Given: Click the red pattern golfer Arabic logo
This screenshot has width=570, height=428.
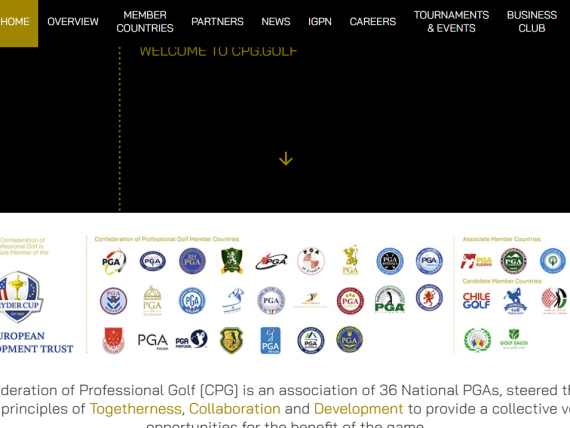Looking at the screenshot, I should click(x=554, y=300).
